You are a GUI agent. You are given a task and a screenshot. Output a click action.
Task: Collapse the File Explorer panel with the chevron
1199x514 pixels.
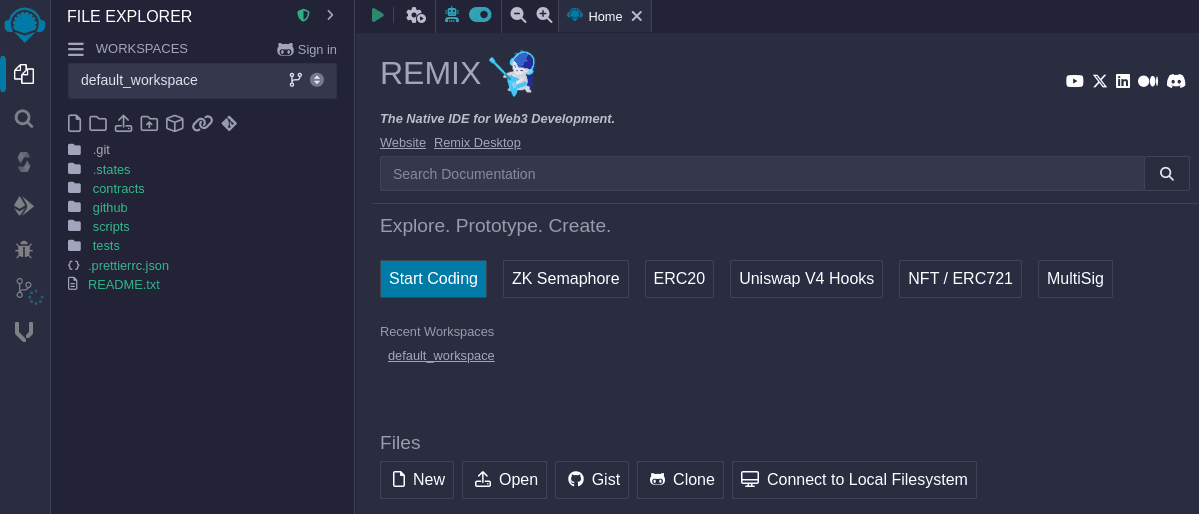(x=330, y=15)
